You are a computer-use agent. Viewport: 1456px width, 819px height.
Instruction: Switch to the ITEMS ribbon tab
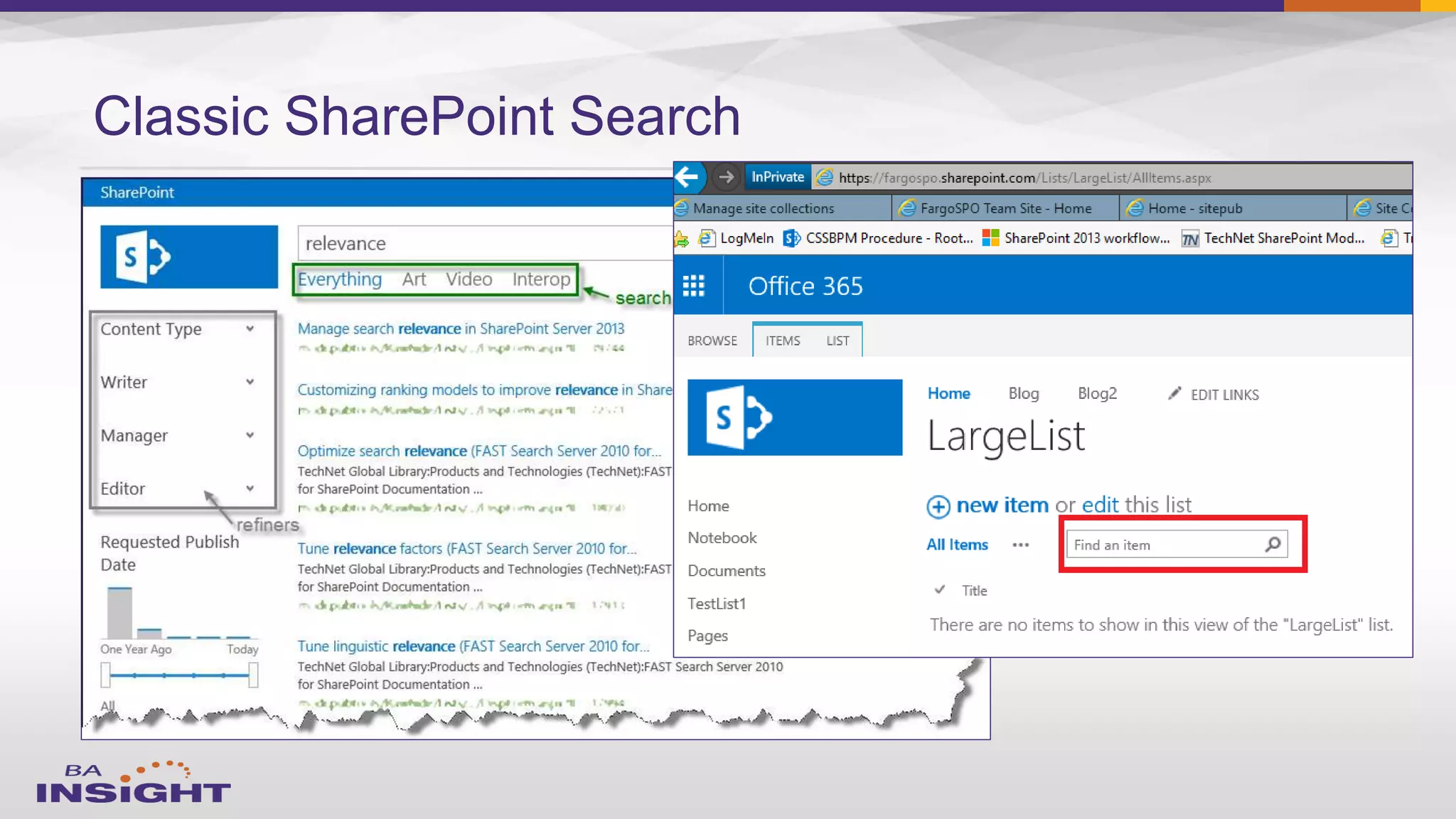click(x=783, y=341)
